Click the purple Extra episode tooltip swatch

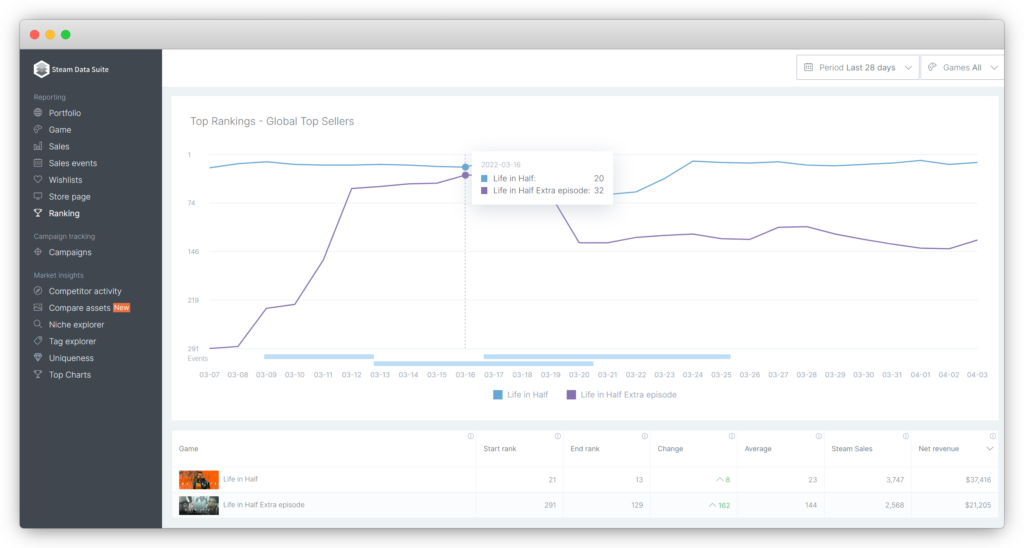pyautogui.click(x=484, y=191)
